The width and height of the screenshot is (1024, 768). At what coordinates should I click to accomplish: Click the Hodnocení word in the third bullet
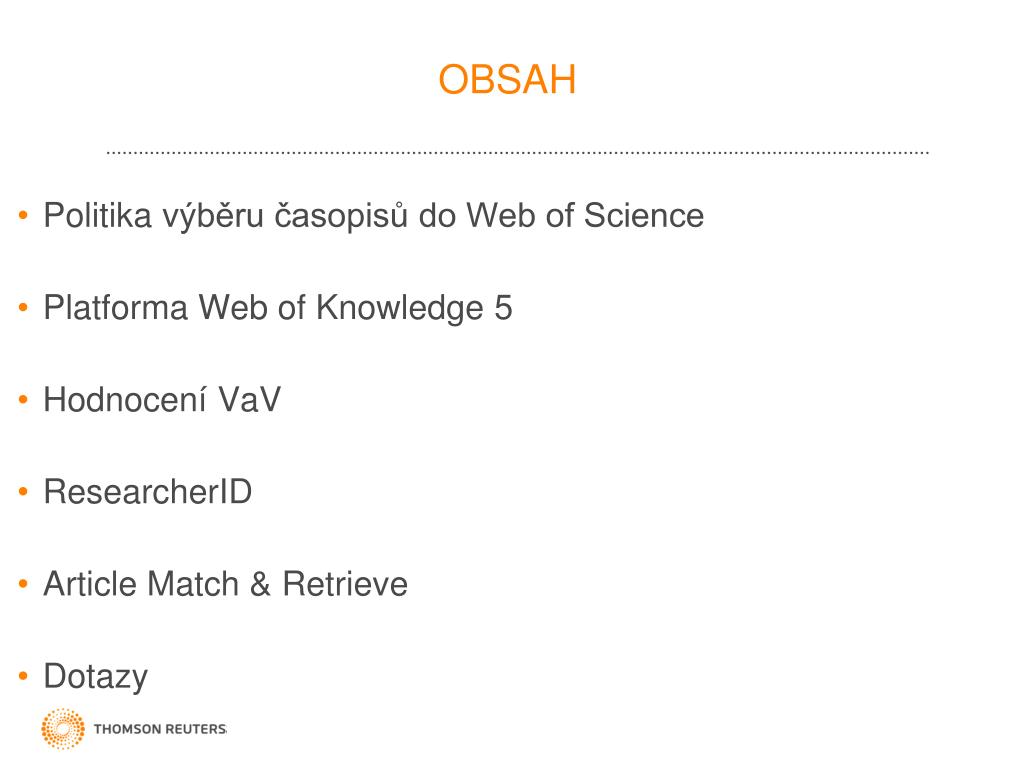(125, 399)
